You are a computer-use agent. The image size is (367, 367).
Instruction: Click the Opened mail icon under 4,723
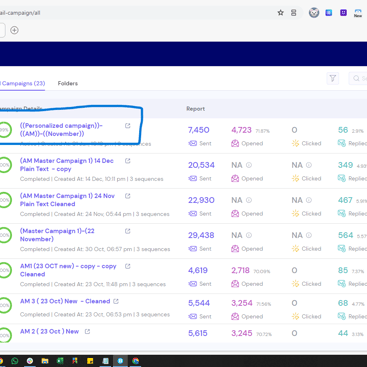(235, 143)
